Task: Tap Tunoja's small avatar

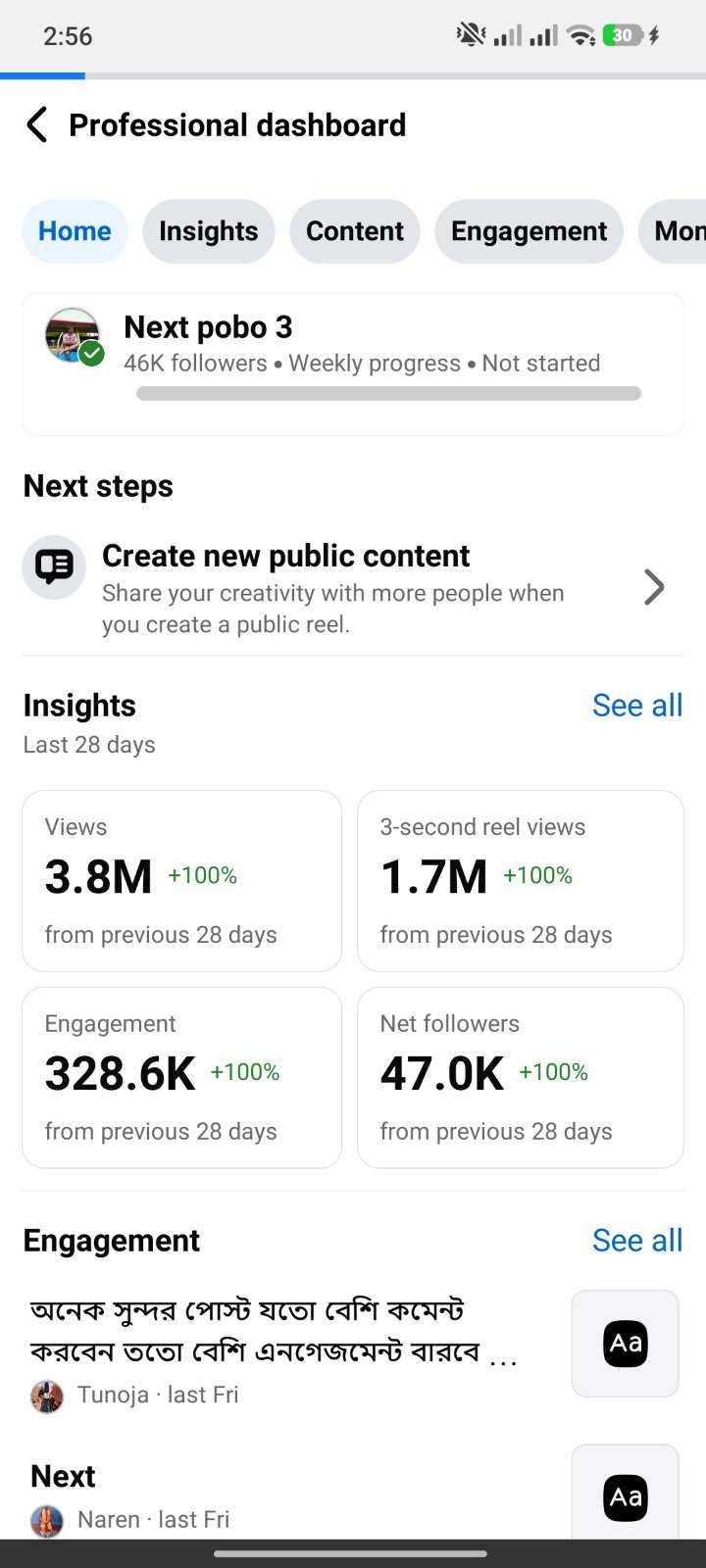Action: [x=47, y=1396]
